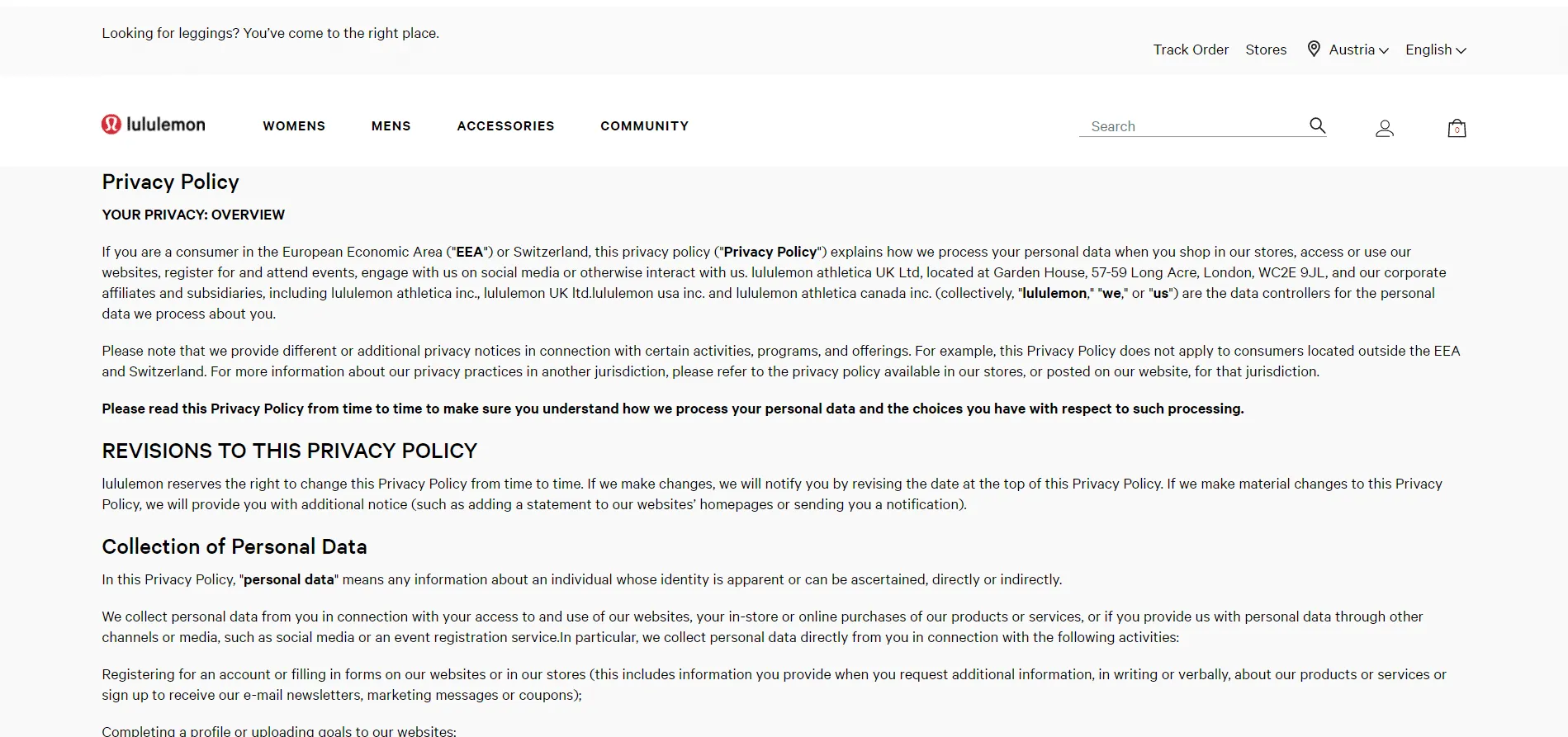Open the shopping bag icon
This screenshot has width=1568, height=737.
(x=1457, y=128)
